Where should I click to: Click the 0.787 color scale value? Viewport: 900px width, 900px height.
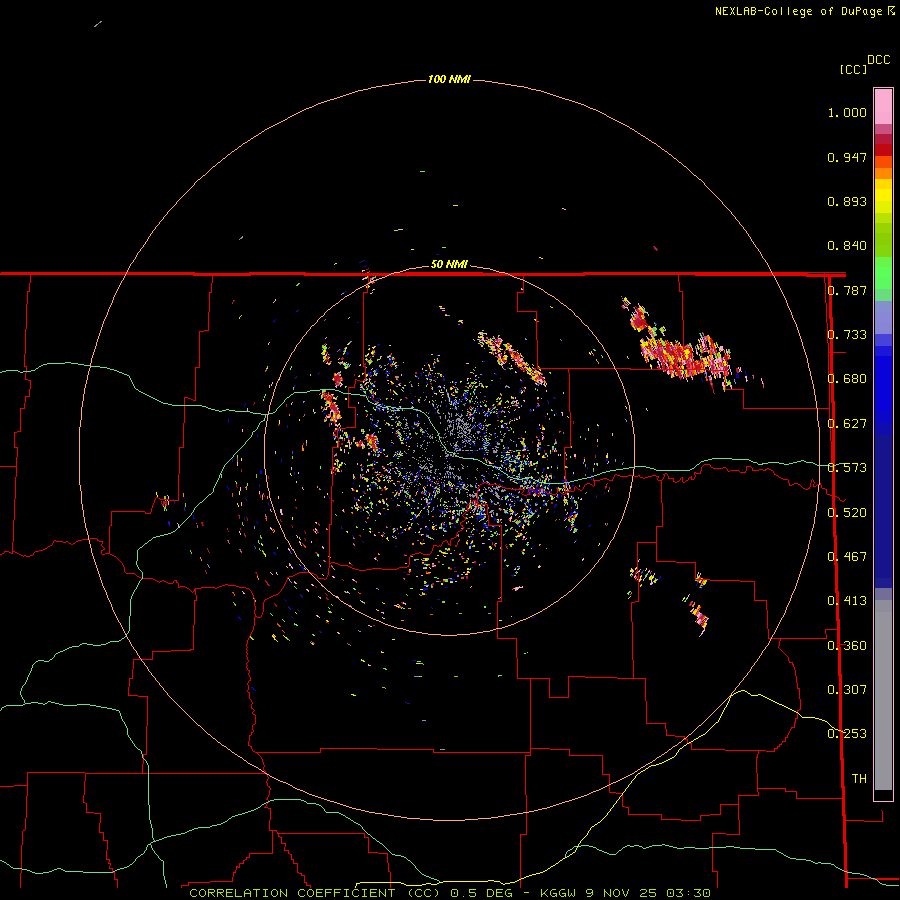847,290
